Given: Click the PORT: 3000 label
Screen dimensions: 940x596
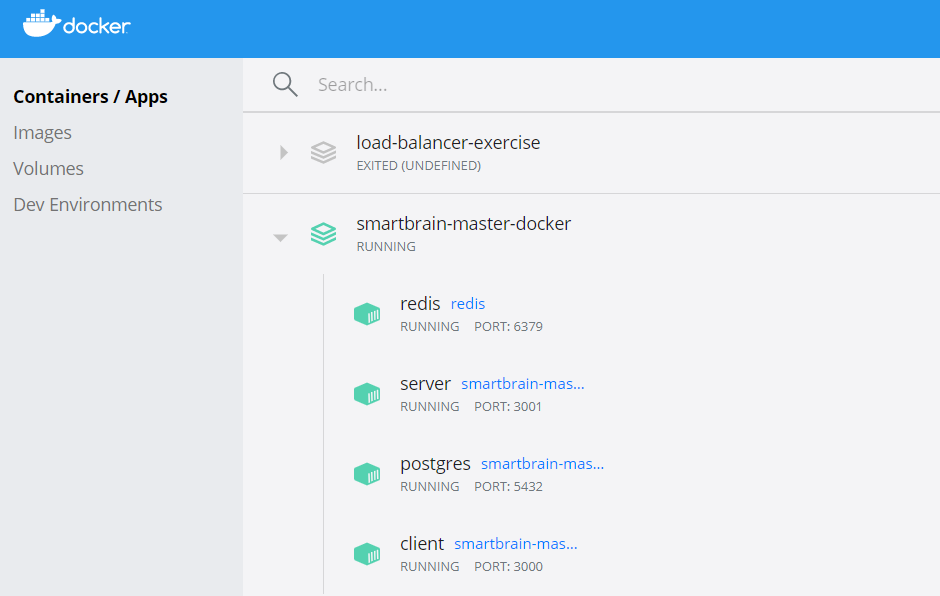Looking at the screenshot, I should 508,567.
